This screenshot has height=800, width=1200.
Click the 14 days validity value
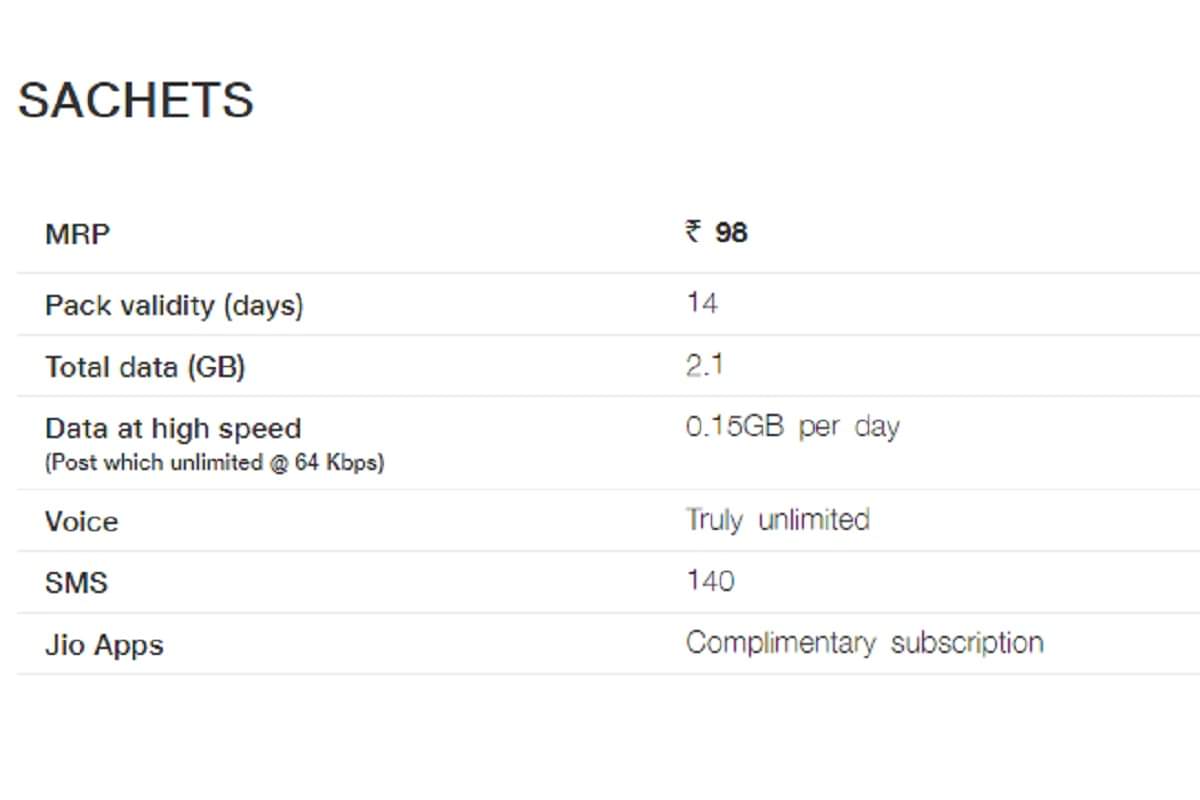click(x=702, y=303)
